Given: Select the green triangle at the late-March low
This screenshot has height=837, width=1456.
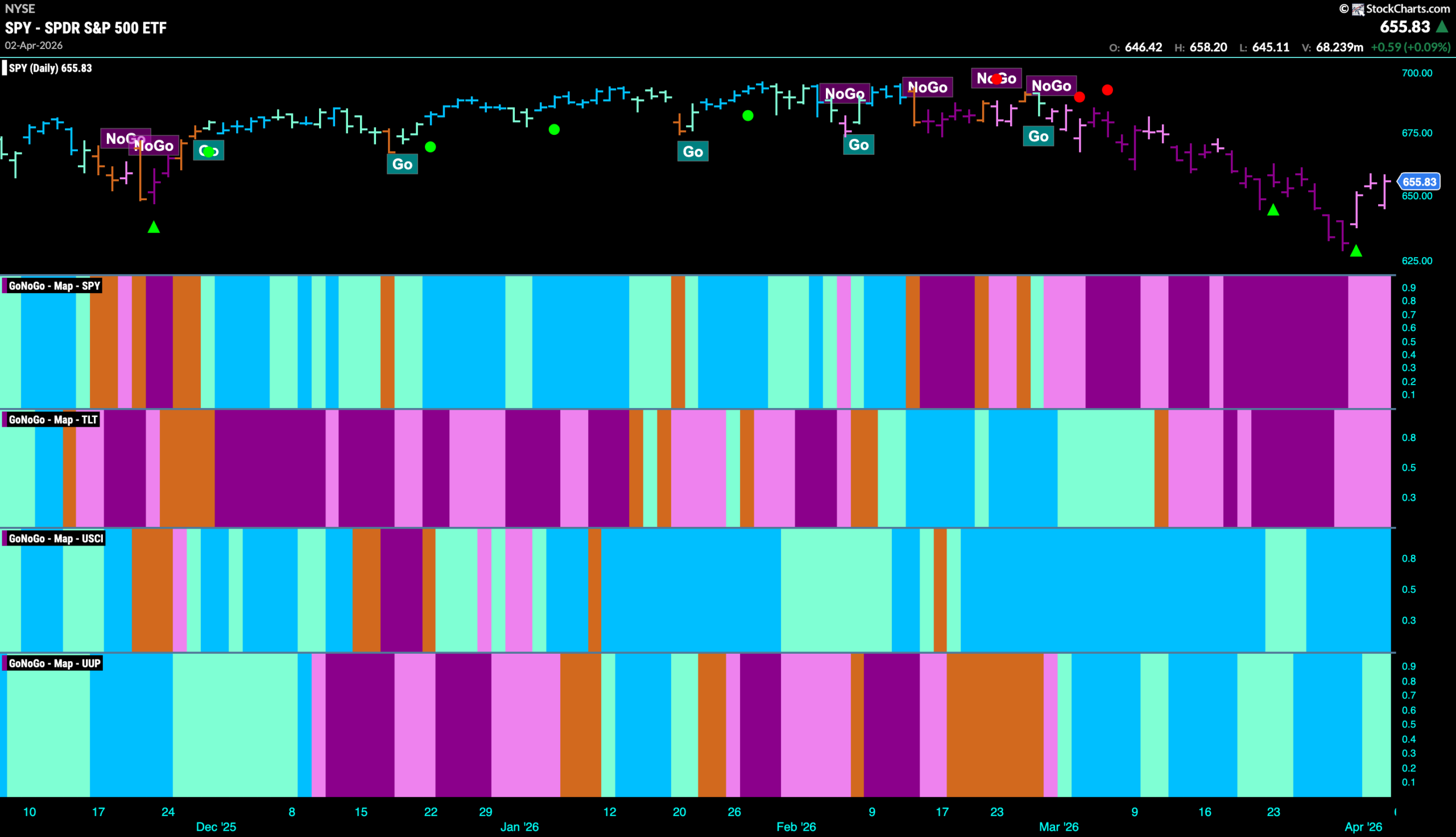Looking at the screenshot, I should [x=1356, y=250].
